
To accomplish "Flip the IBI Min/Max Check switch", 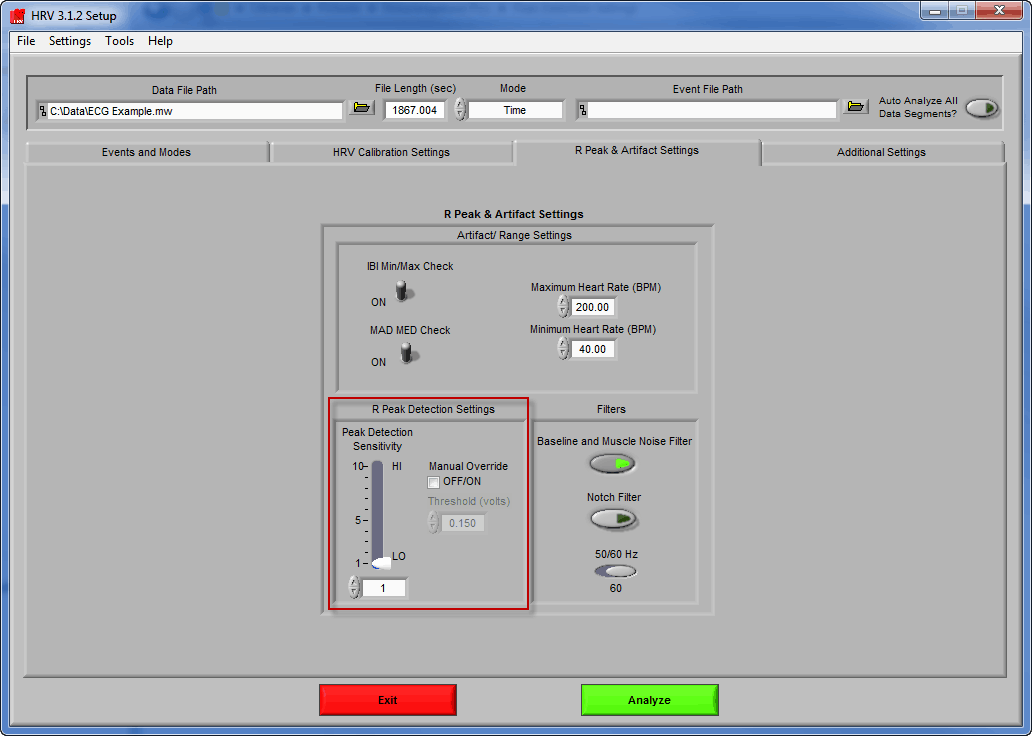I will point(401,291).
